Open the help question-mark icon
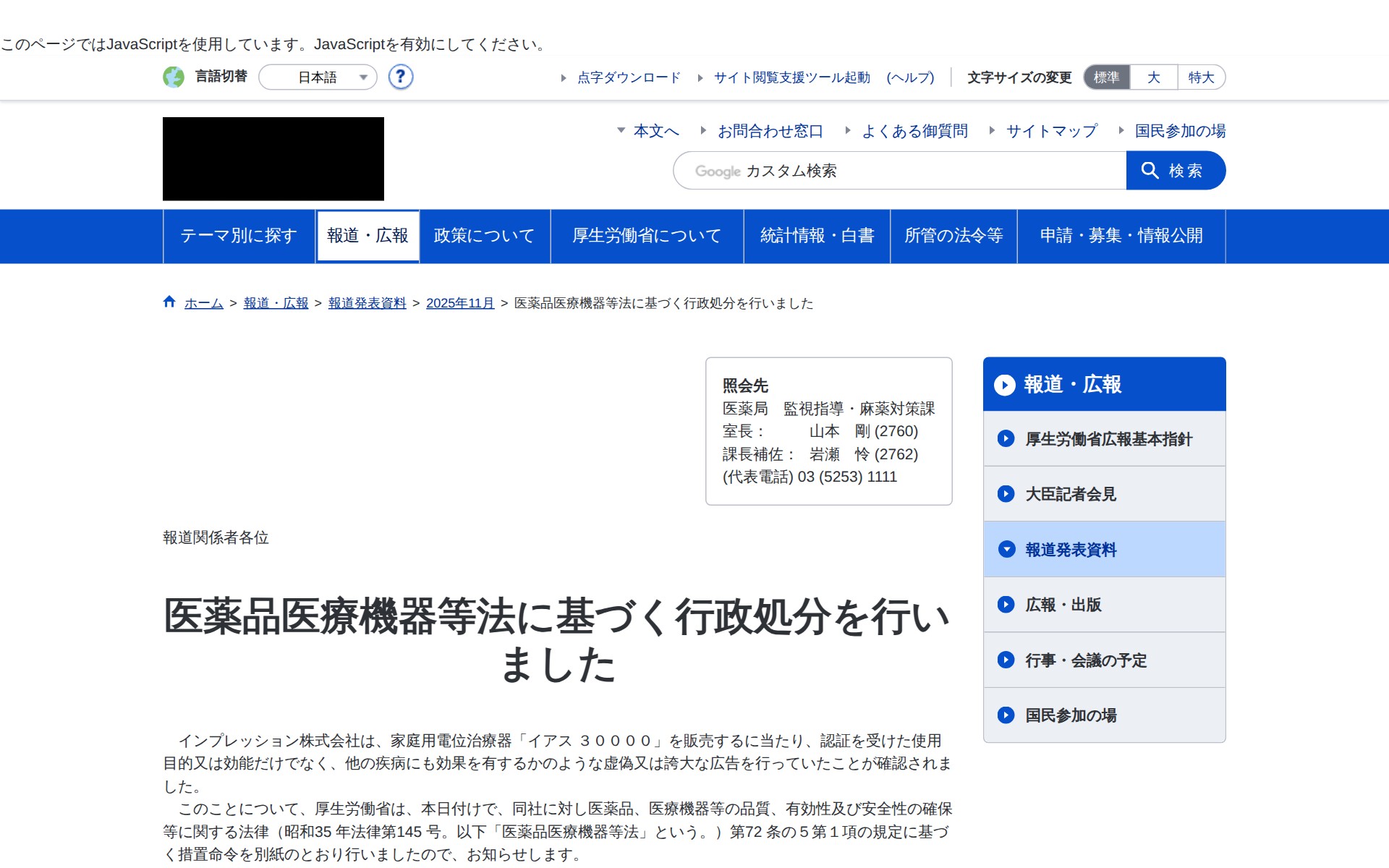This screenshot has width=1389, height=868. point(400,77)
